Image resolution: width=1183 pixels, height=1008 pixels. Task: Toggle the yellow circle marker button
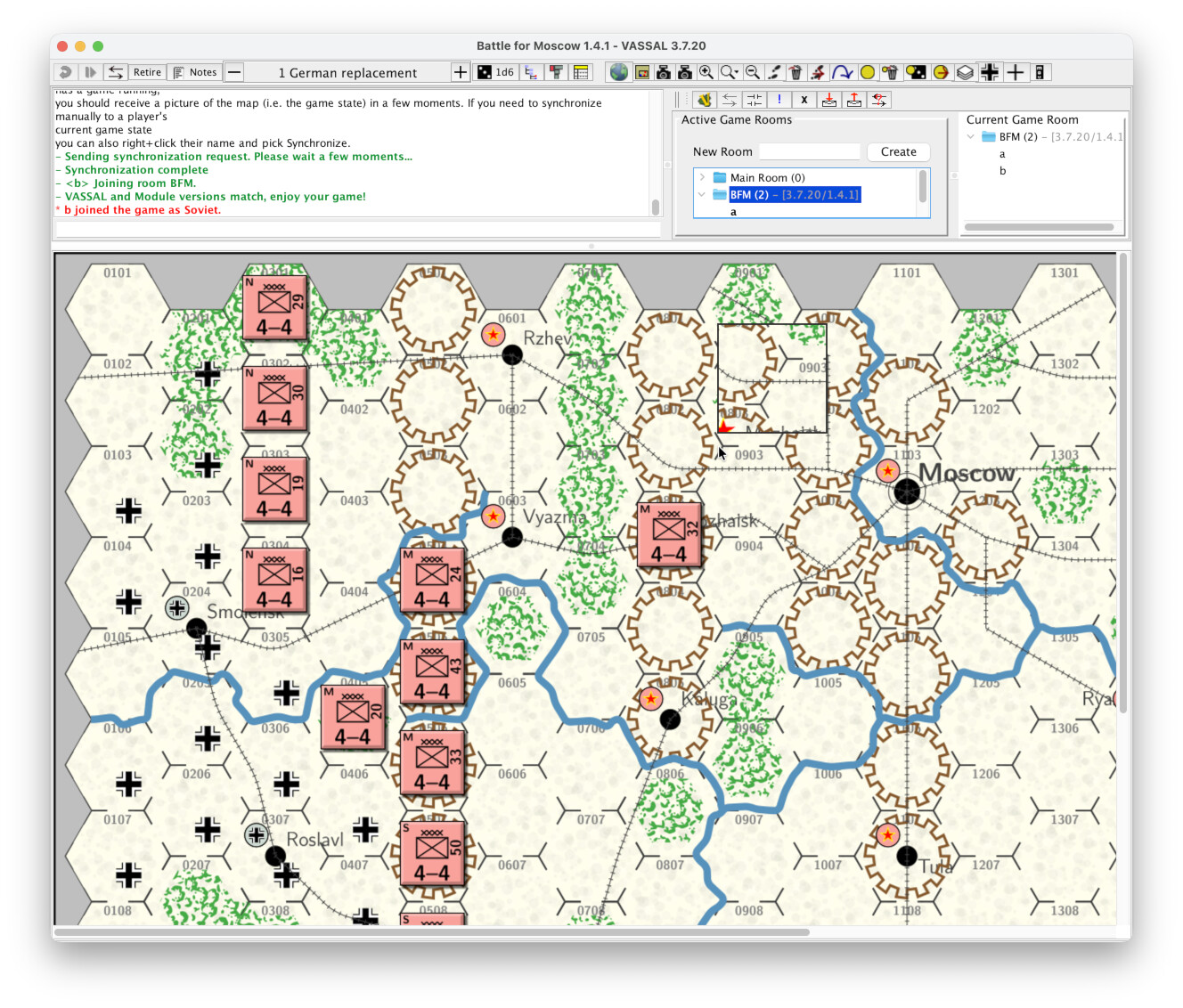click(867, 72)
